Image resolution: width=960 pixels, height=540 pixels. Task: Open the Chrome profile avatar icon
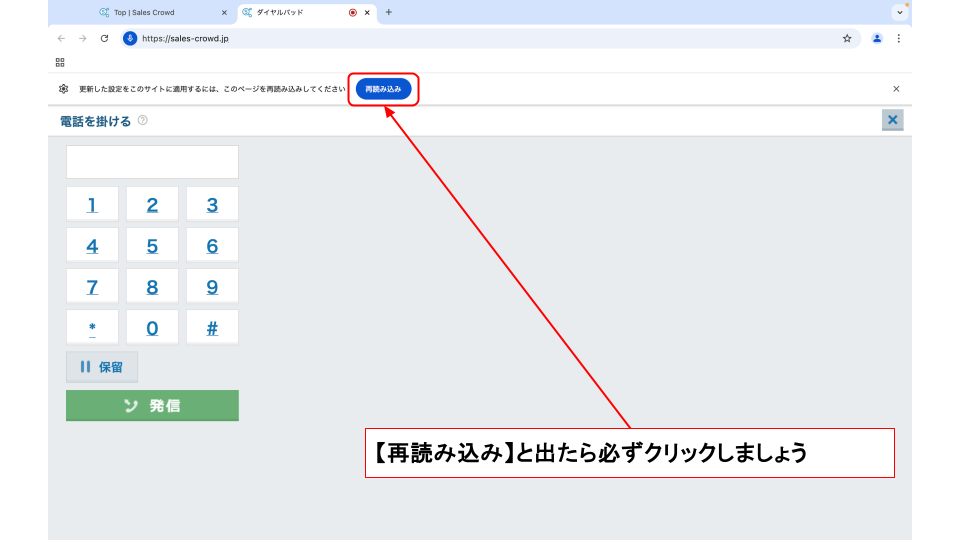877,39
